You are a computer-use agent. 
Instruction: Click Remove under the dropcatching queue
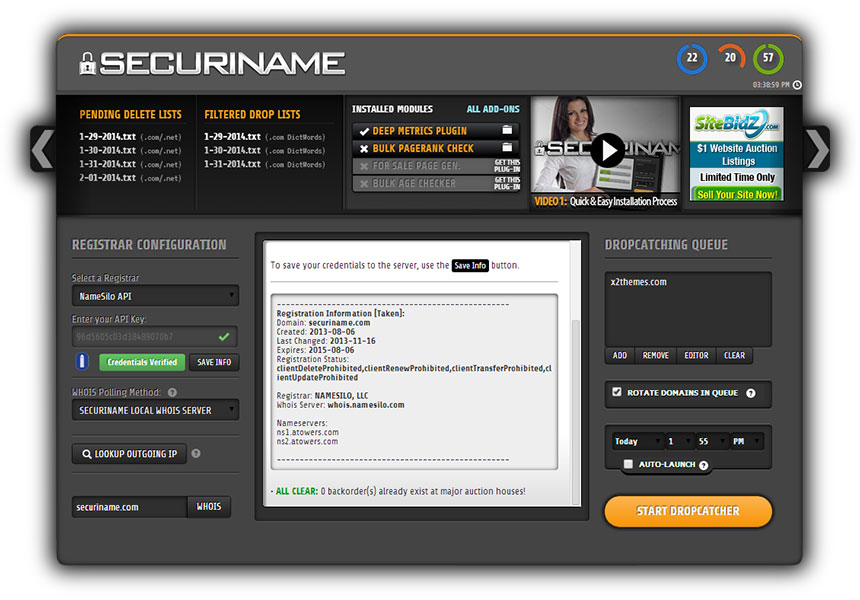655,355
